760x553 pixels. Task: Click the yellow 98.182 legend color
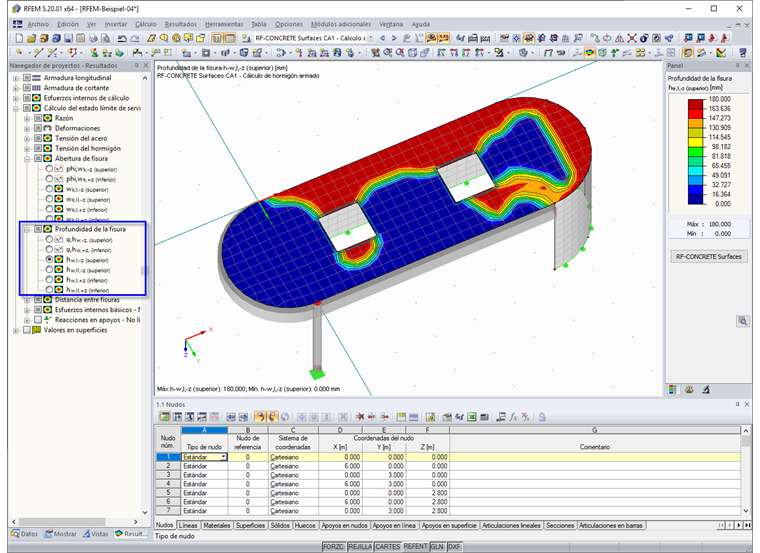(696, 142)
